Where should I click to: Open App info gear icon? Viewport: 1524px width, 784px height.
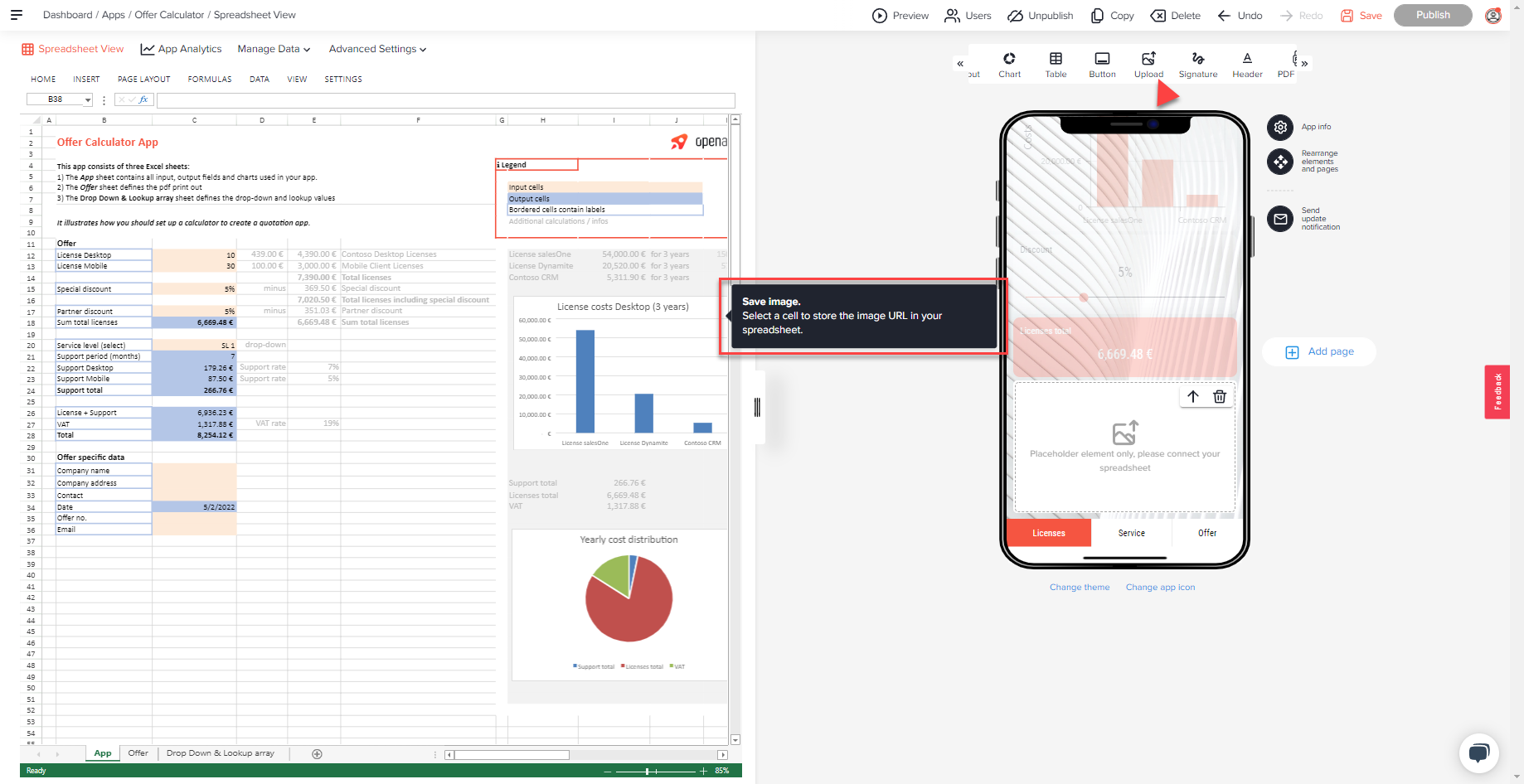pos(1280,127)
